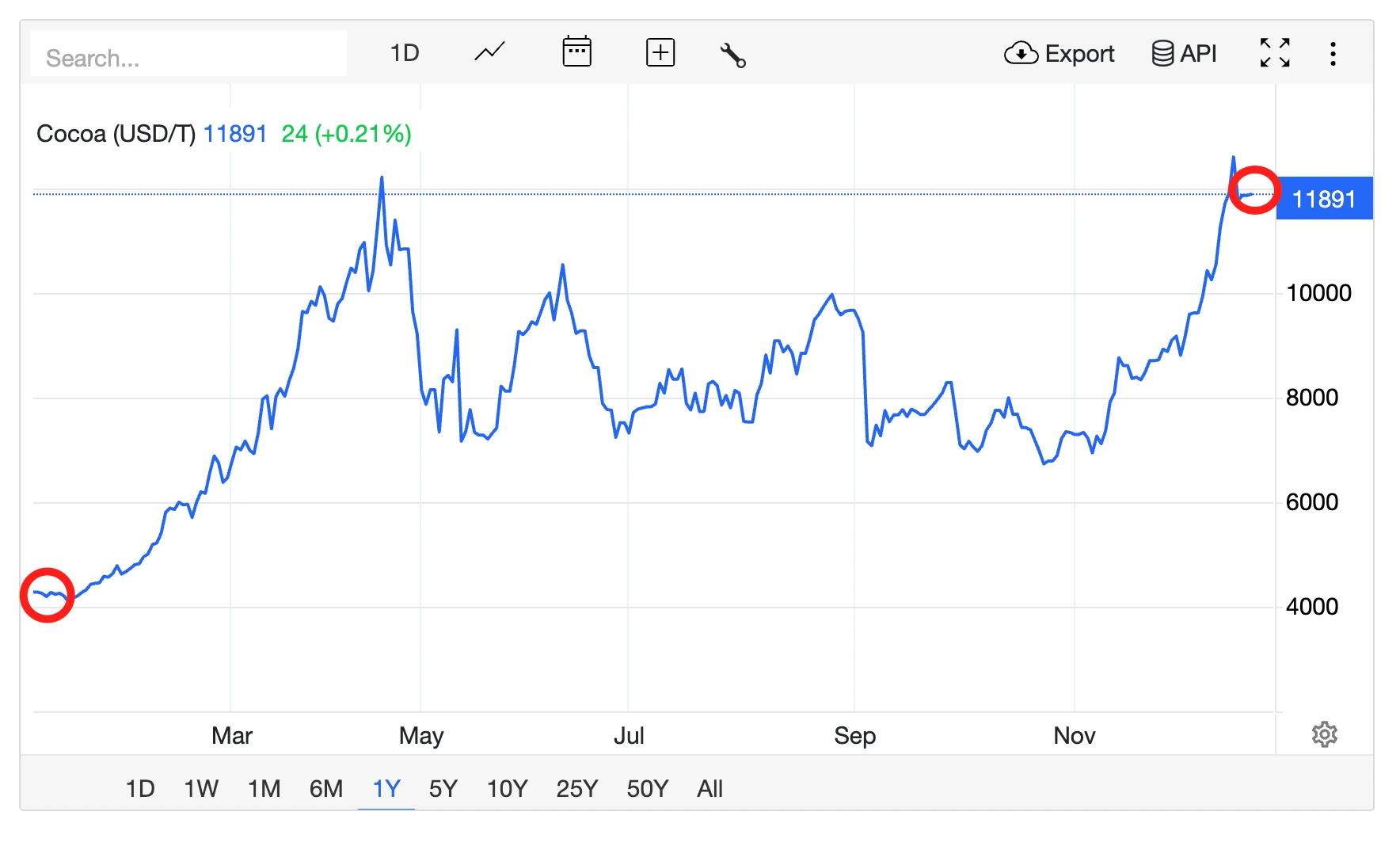Select the 5Y range tab
The width and height of the screenshot is (1400, 846).
tap(443, 789)
